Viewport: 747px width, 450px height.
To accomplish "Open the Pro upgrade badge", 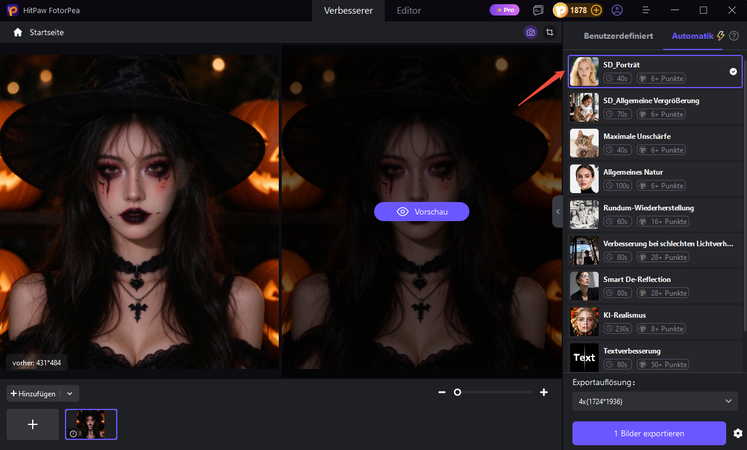I will 505,10.
